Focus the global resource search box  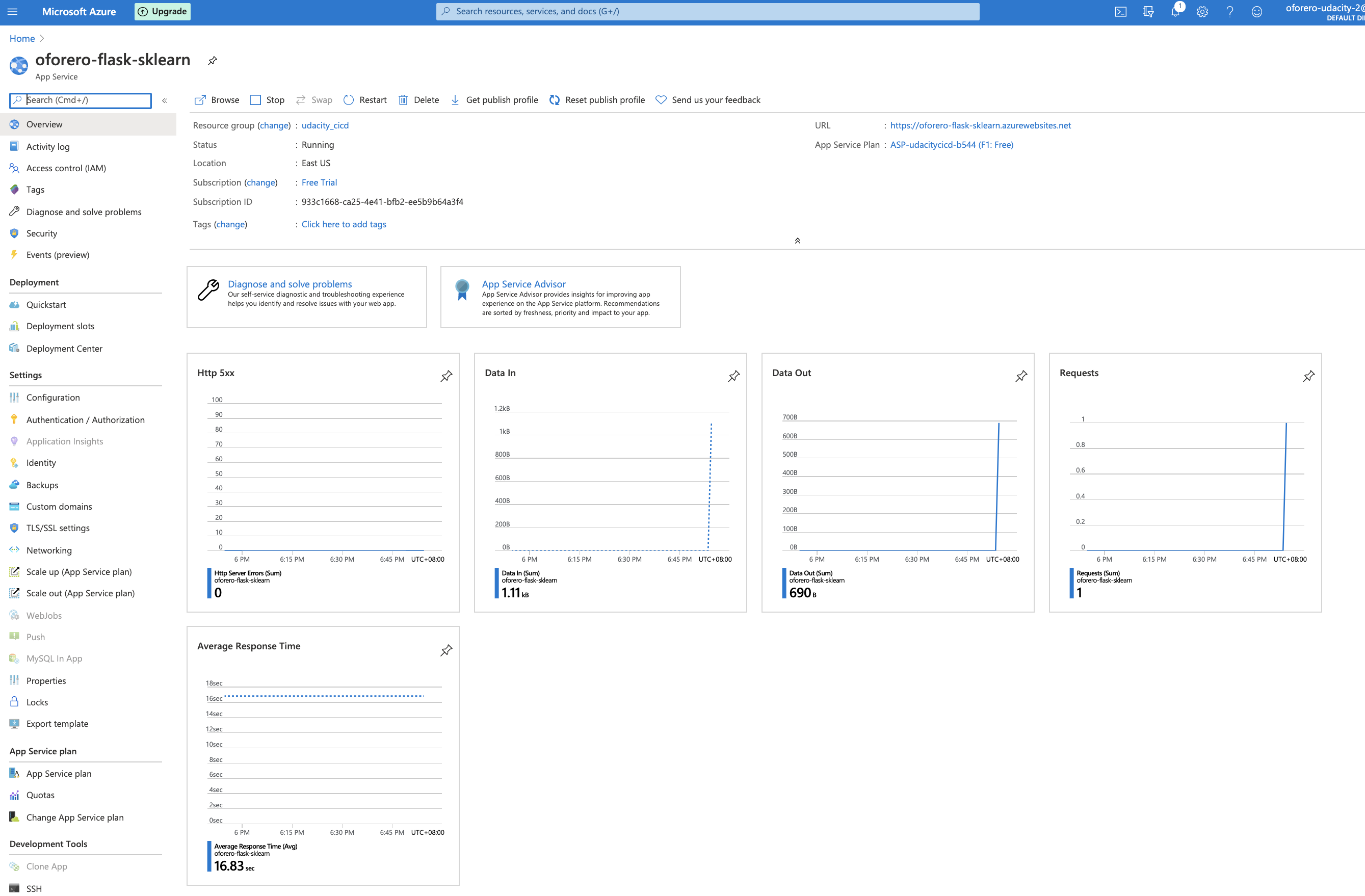tap(708, 12)
